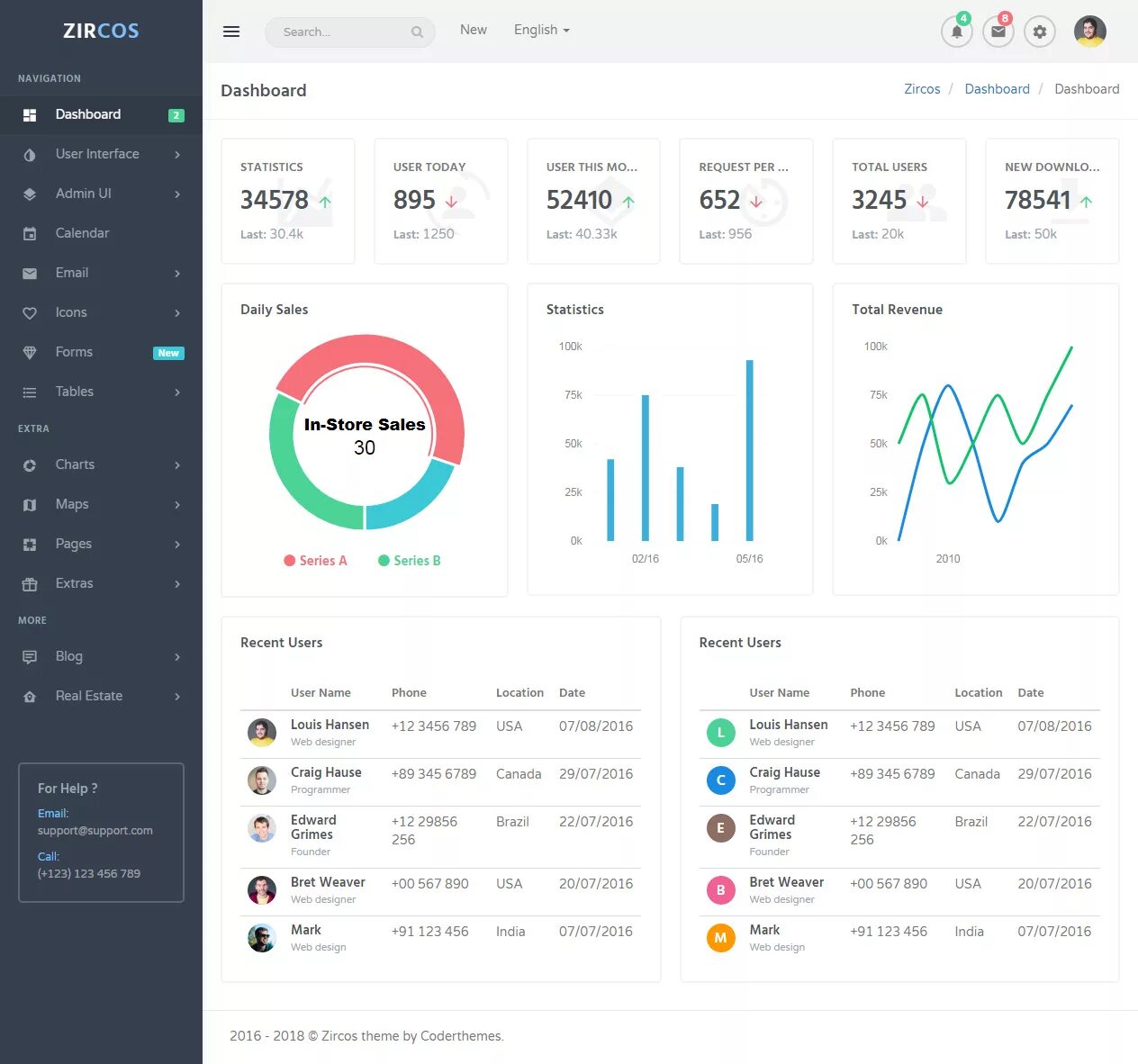Click the Pages puzzle icon
The width and height of the screenshot is (1138, 1064).
(x=30, y=545)
